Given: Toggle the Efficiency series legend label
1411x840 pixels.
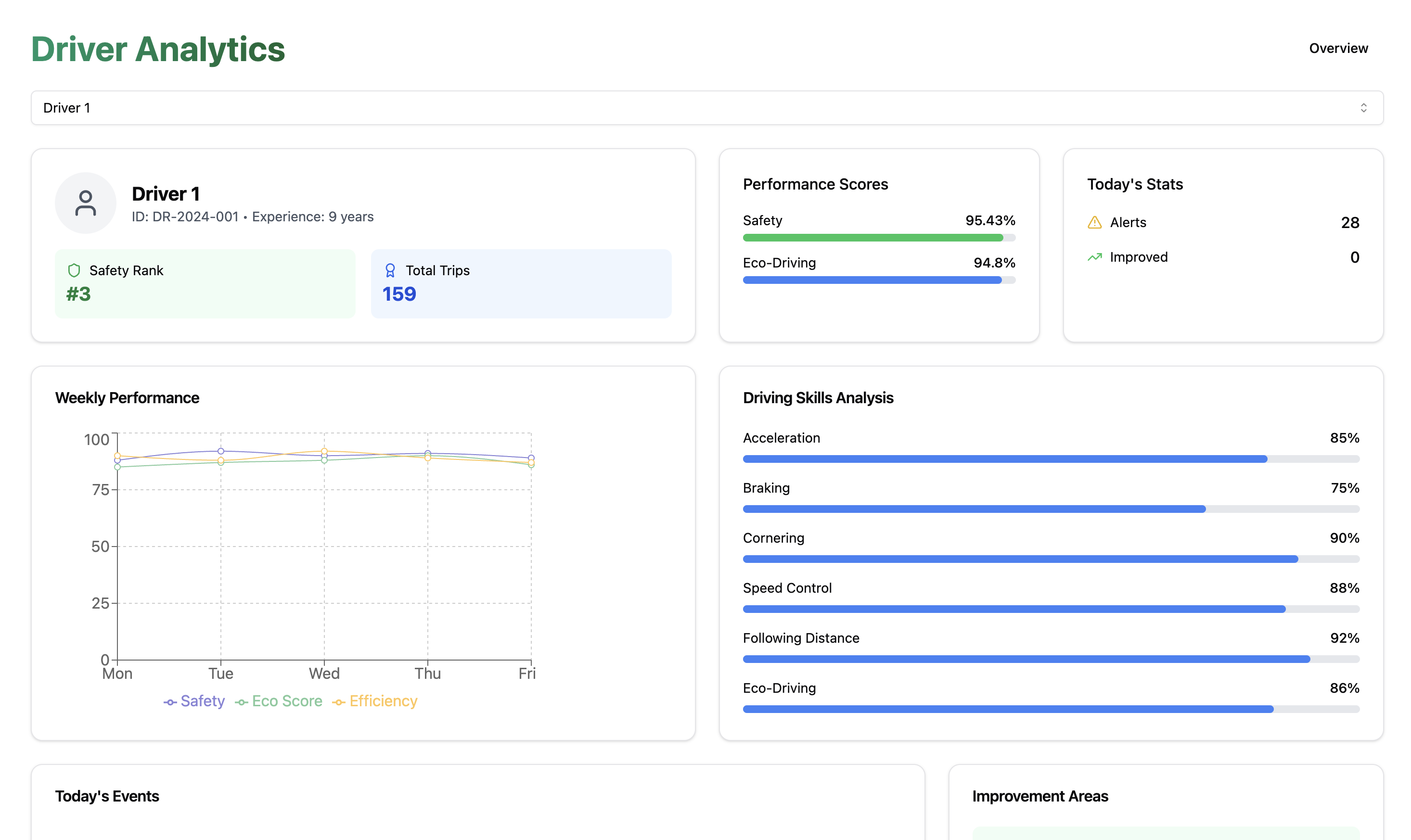Looking at the screenshot, I should tap(384, 701).
